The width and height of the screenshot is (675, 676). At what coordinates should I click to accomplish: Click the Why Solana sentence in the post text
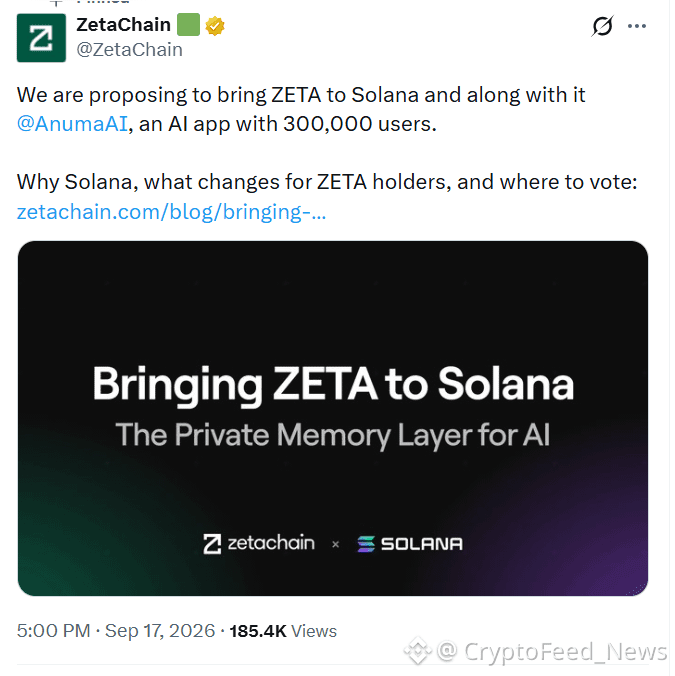point(327,182)
